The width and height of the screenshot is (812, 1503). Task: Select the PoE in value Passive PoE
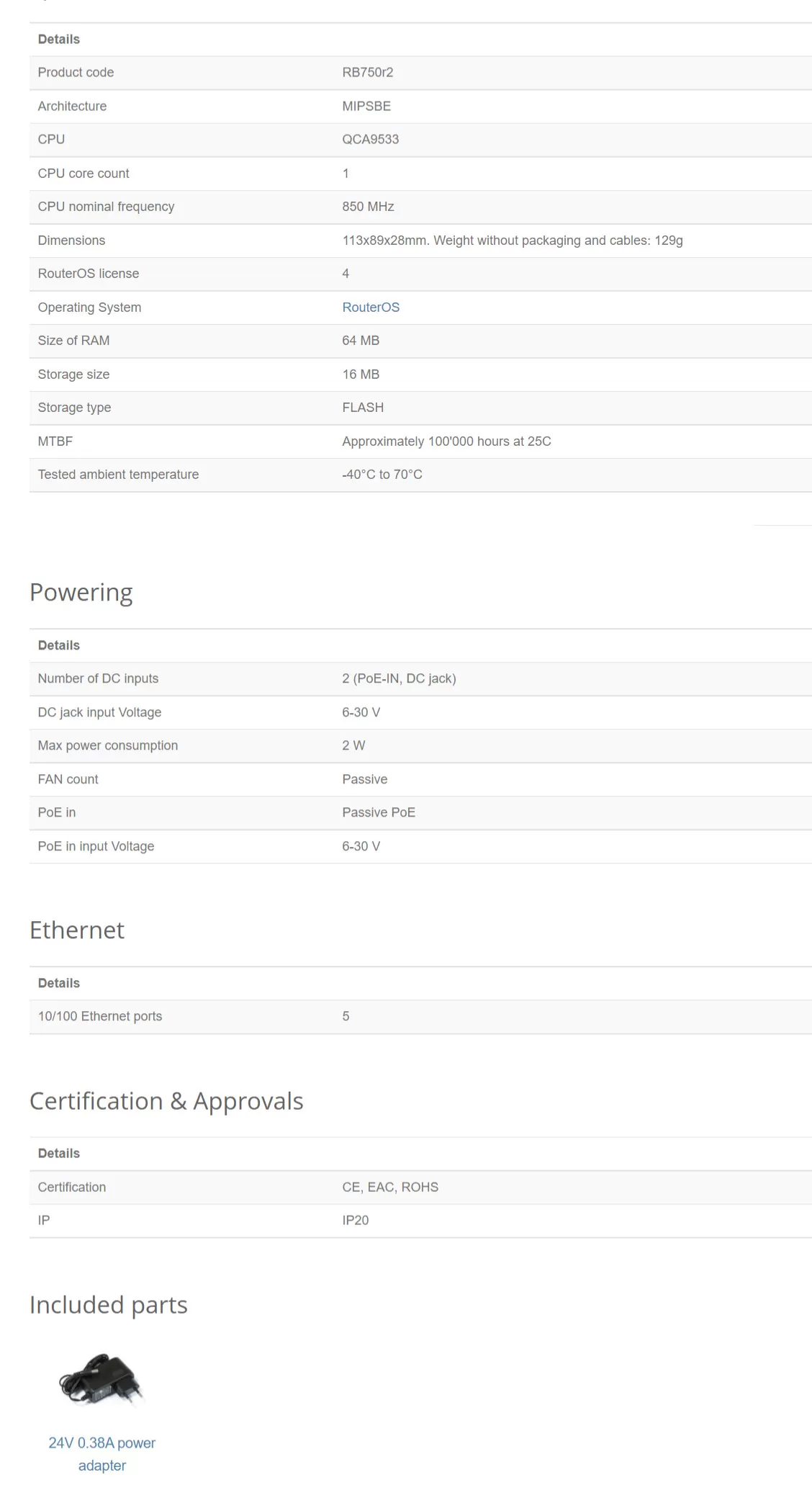[x=379, y=812]
